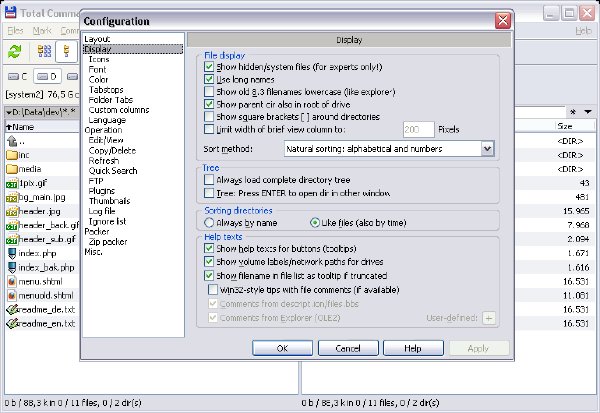Select Misc. in the configuration list

[x=93, y=251]
